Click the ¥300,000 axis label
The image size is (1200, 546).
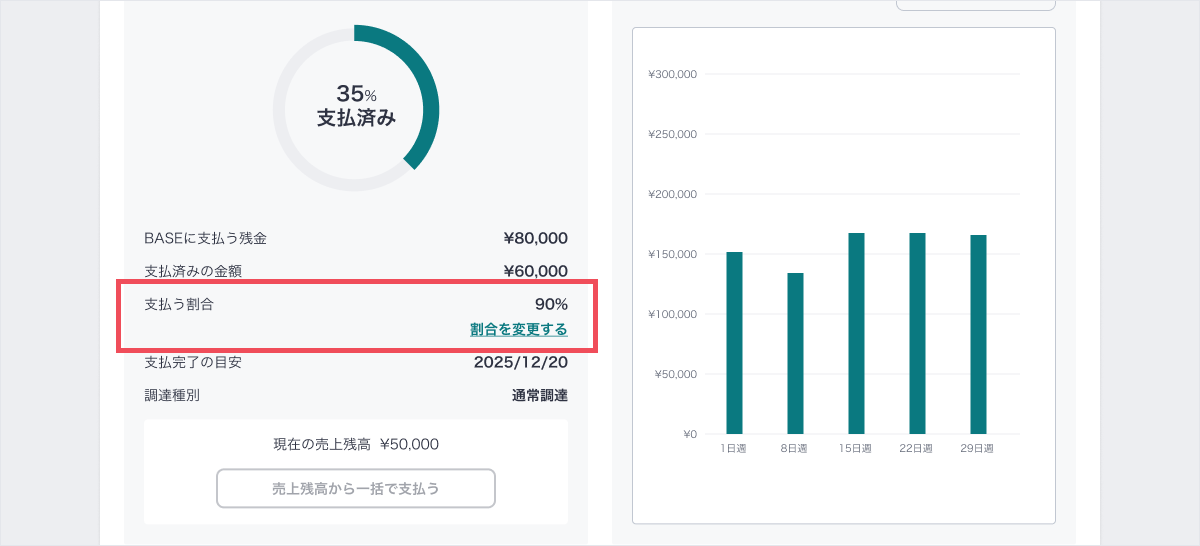(x=672, y=74)
